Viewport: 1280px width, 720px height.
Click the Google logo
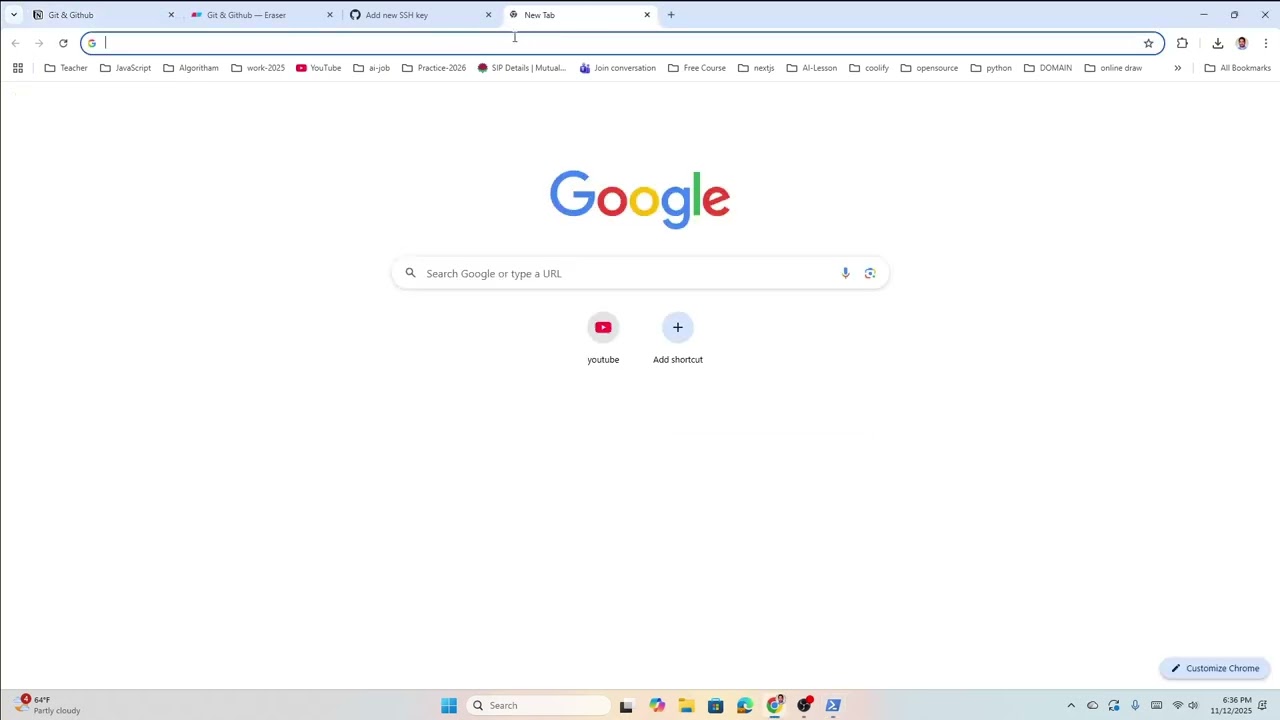[640, 199]
